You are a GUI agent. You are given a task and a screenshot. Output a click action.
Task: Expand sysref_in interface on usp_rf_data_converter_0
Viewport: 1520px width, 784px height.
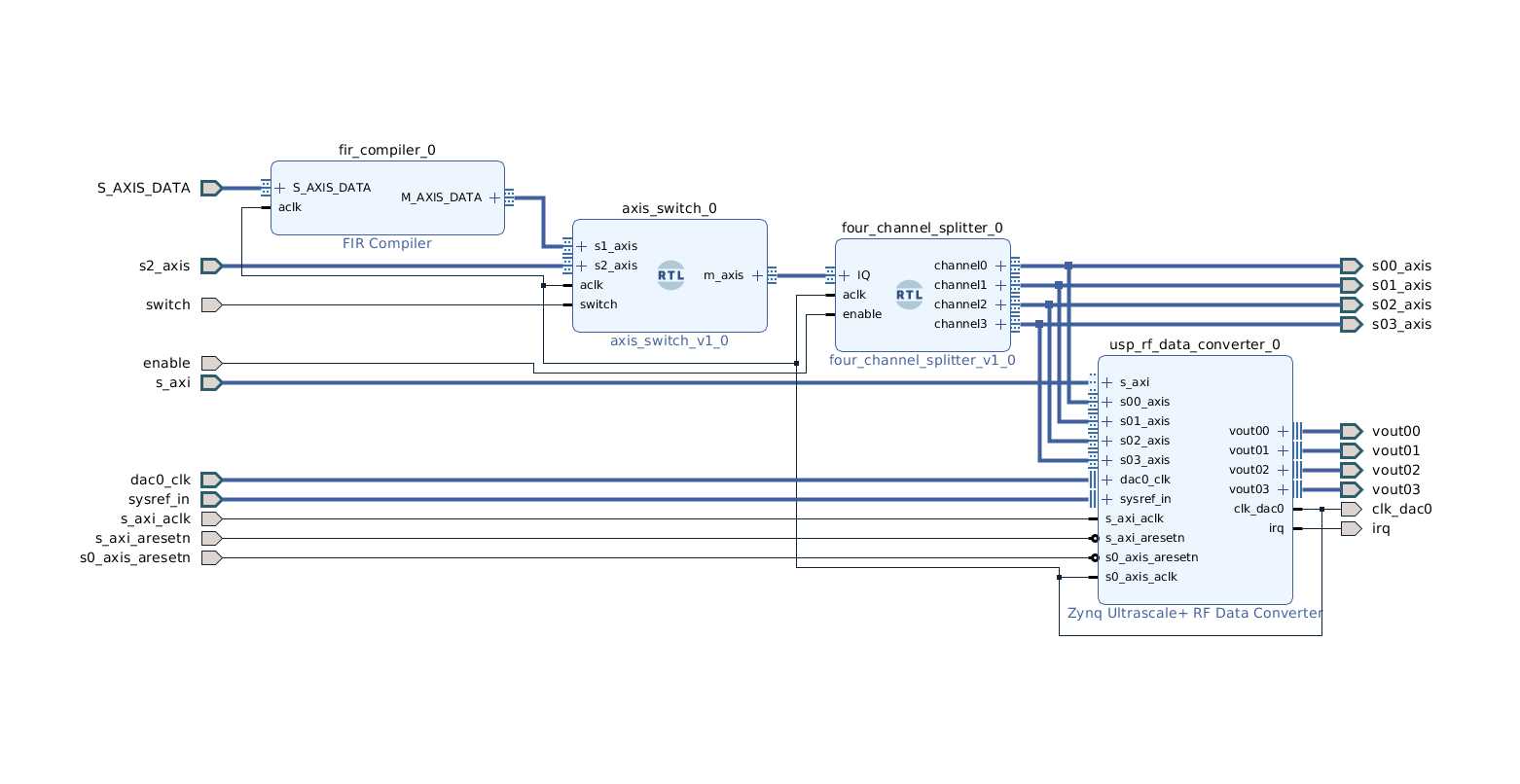pyautogui.click(x=1107, y=499)
